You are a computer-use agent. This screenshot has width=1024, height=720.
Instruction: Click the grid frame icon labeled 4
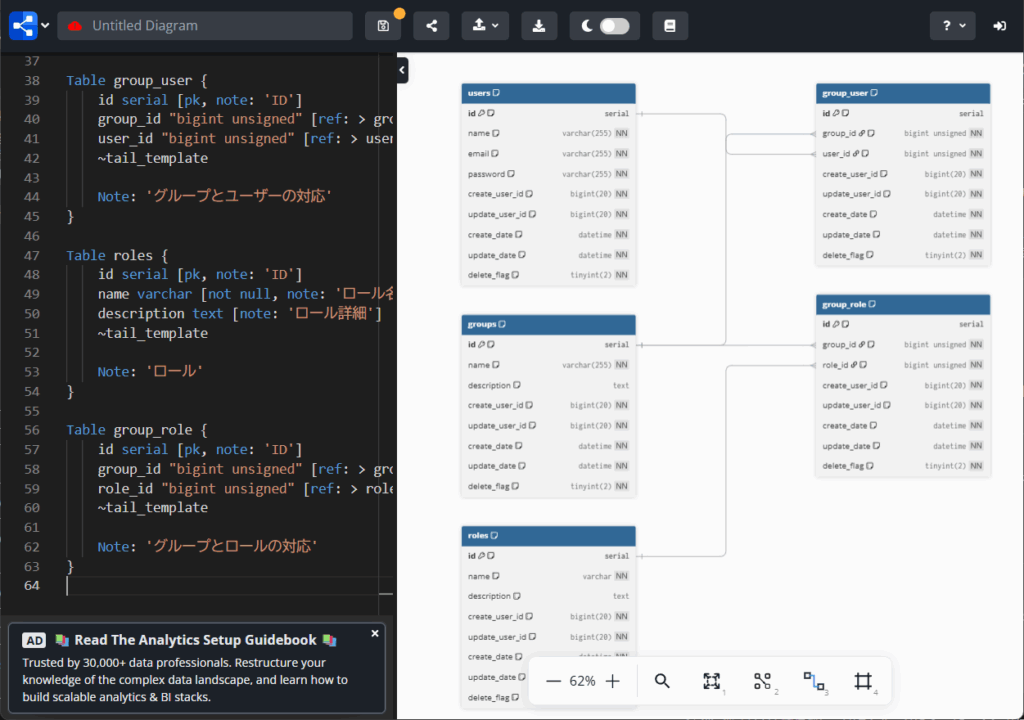(863, 681)
